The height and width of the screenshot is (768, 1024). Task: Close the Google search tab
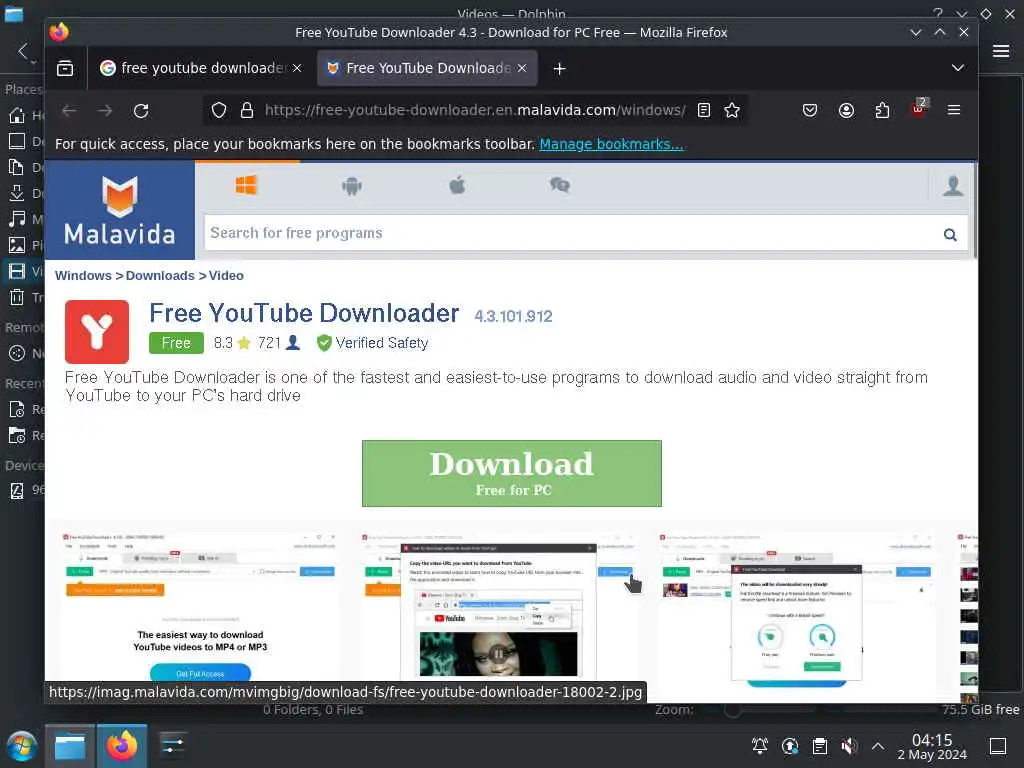296,68
